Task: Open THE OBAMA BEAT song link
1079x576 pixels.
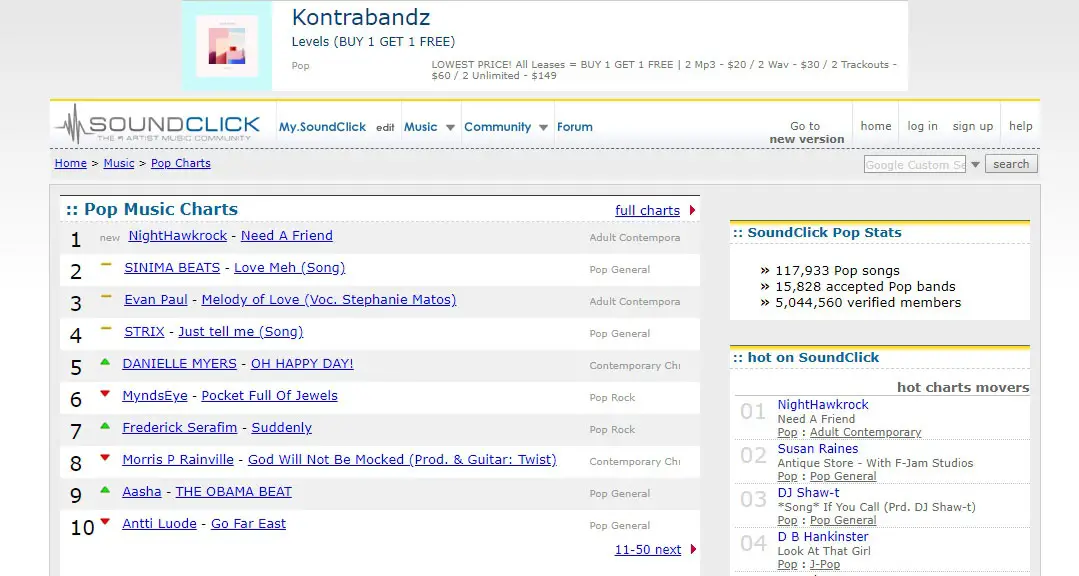Action: click(233, 491)
